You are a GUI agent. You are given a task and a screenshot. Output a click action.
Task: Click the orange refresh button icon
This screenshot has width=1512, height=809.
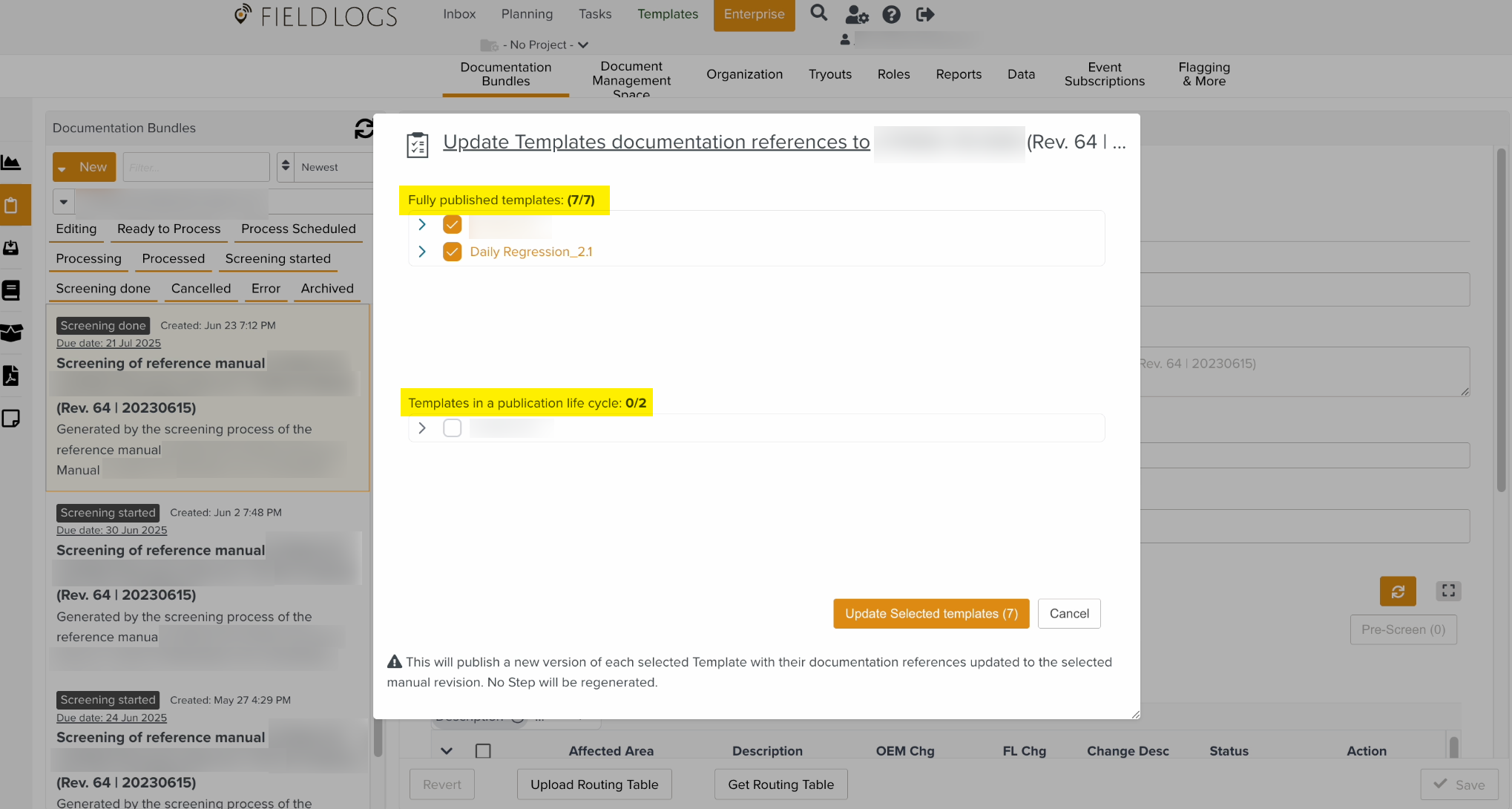coord(1397,591)
